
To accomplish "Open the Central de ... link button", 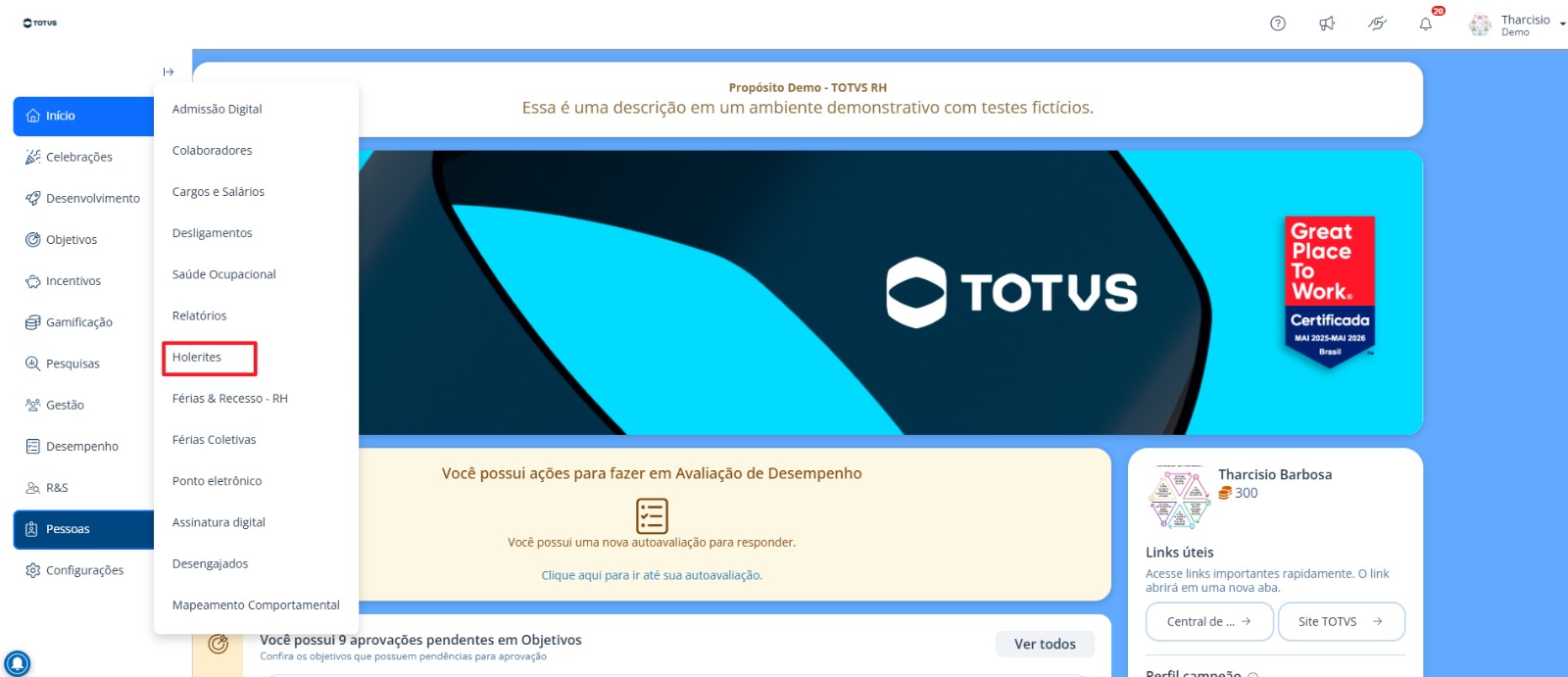I will pyautogui.click(x=1209, y=621).
